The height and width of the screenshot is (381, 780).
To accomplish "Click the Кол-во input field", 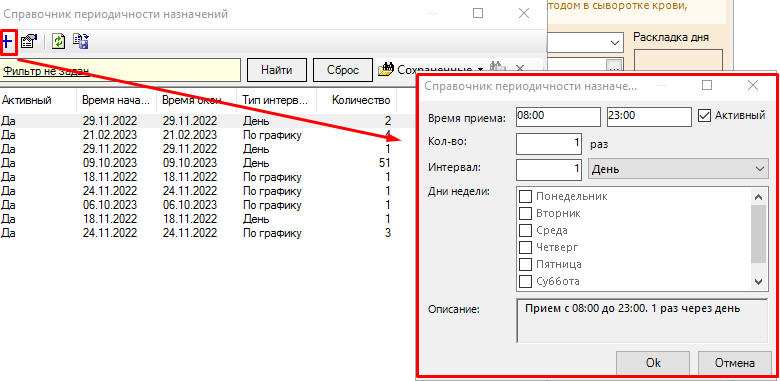I will [549, 144].
